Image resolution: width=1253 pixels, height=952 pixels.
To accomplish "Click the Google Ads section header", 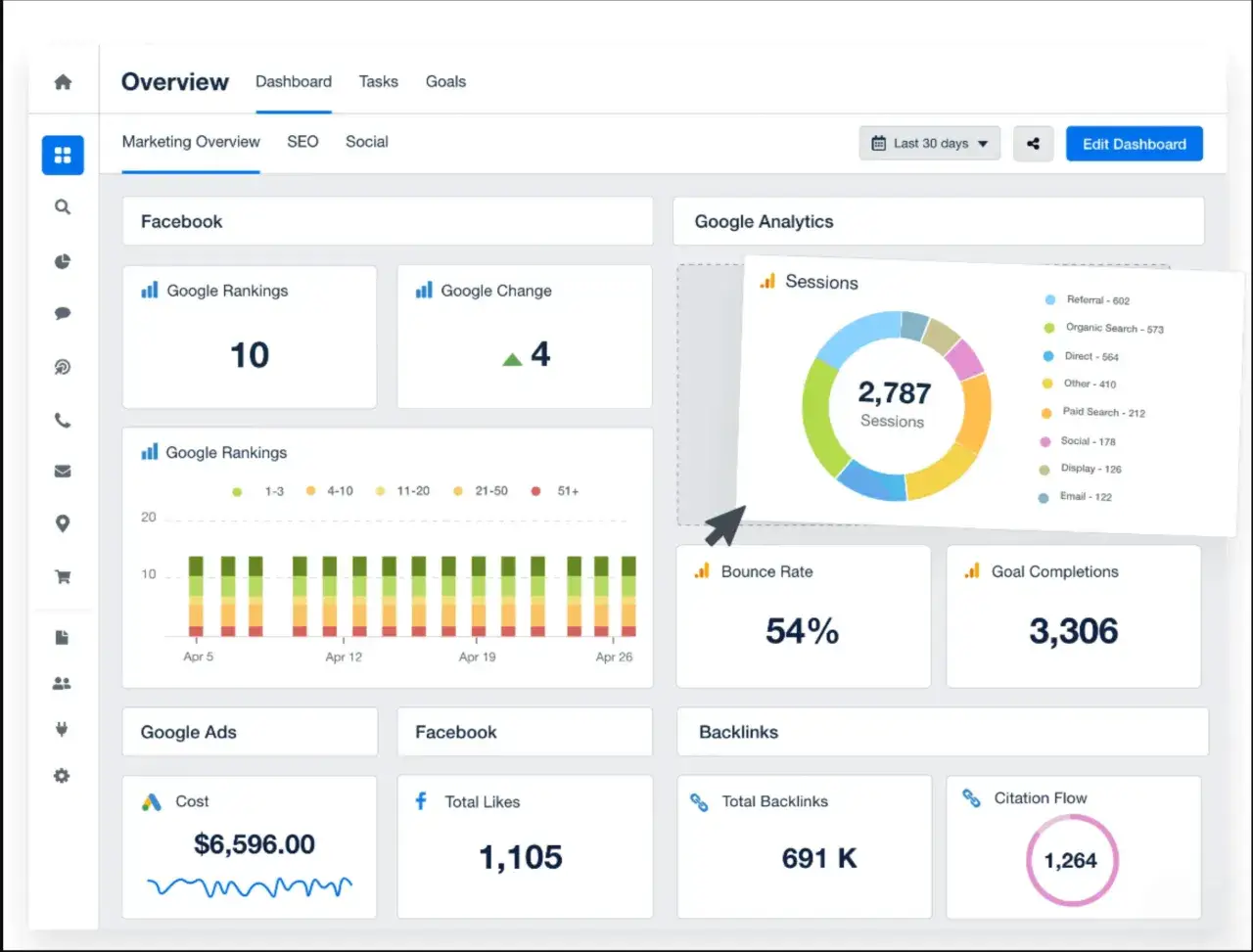I will point(250,732).
